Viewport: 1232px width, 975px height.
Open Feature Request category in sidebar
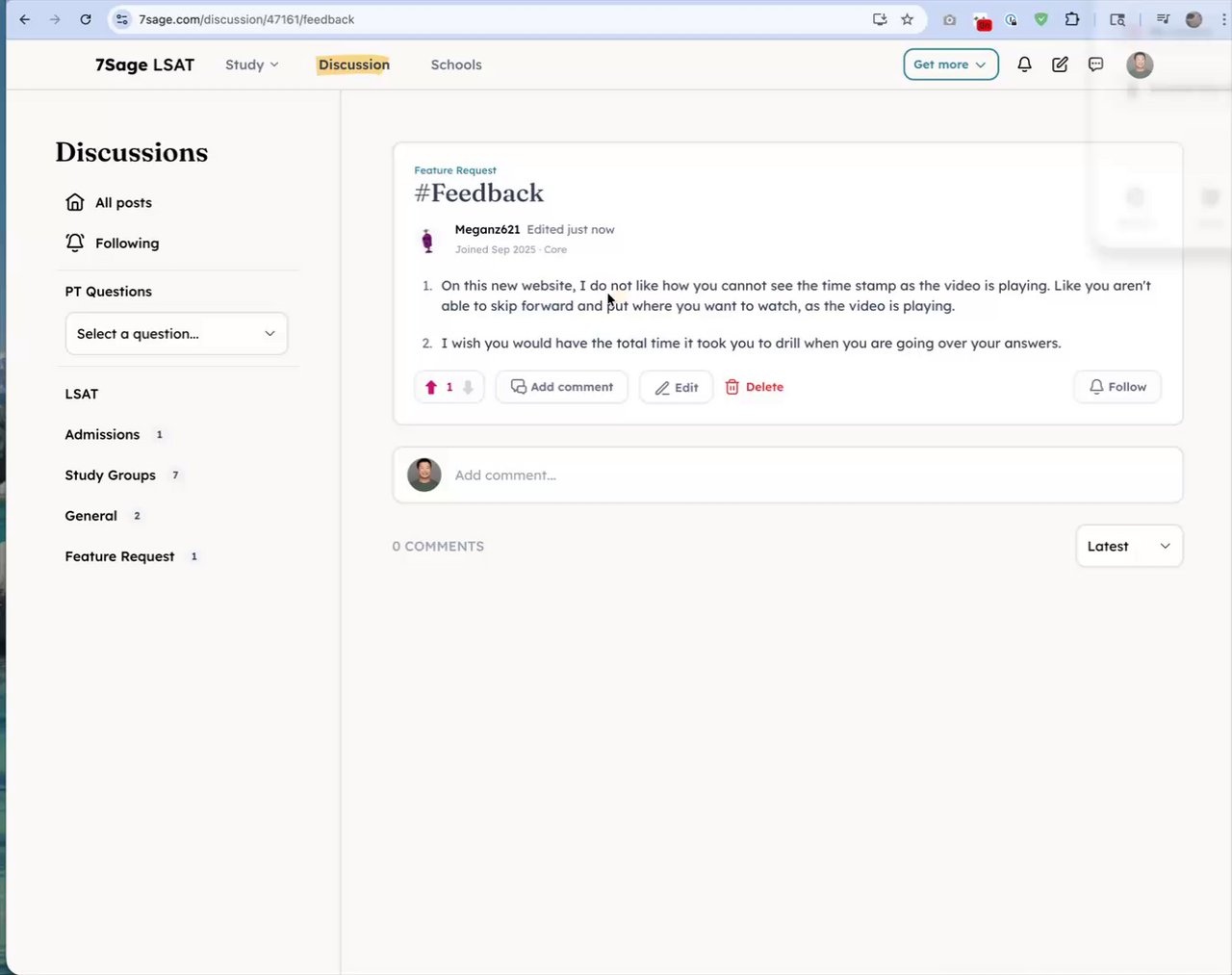pos(119,556)
